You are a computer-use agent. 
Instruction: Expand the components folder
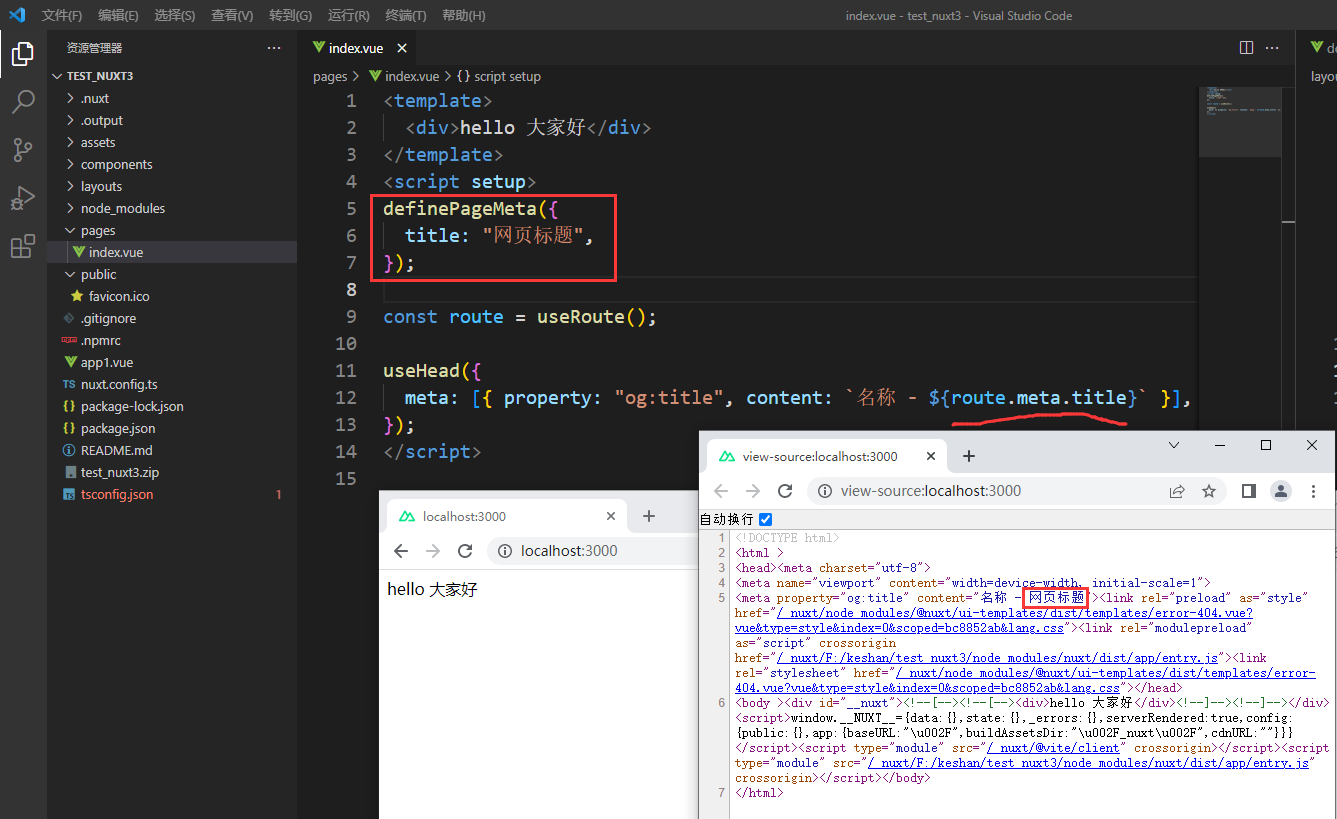click(x=71, y=164)
